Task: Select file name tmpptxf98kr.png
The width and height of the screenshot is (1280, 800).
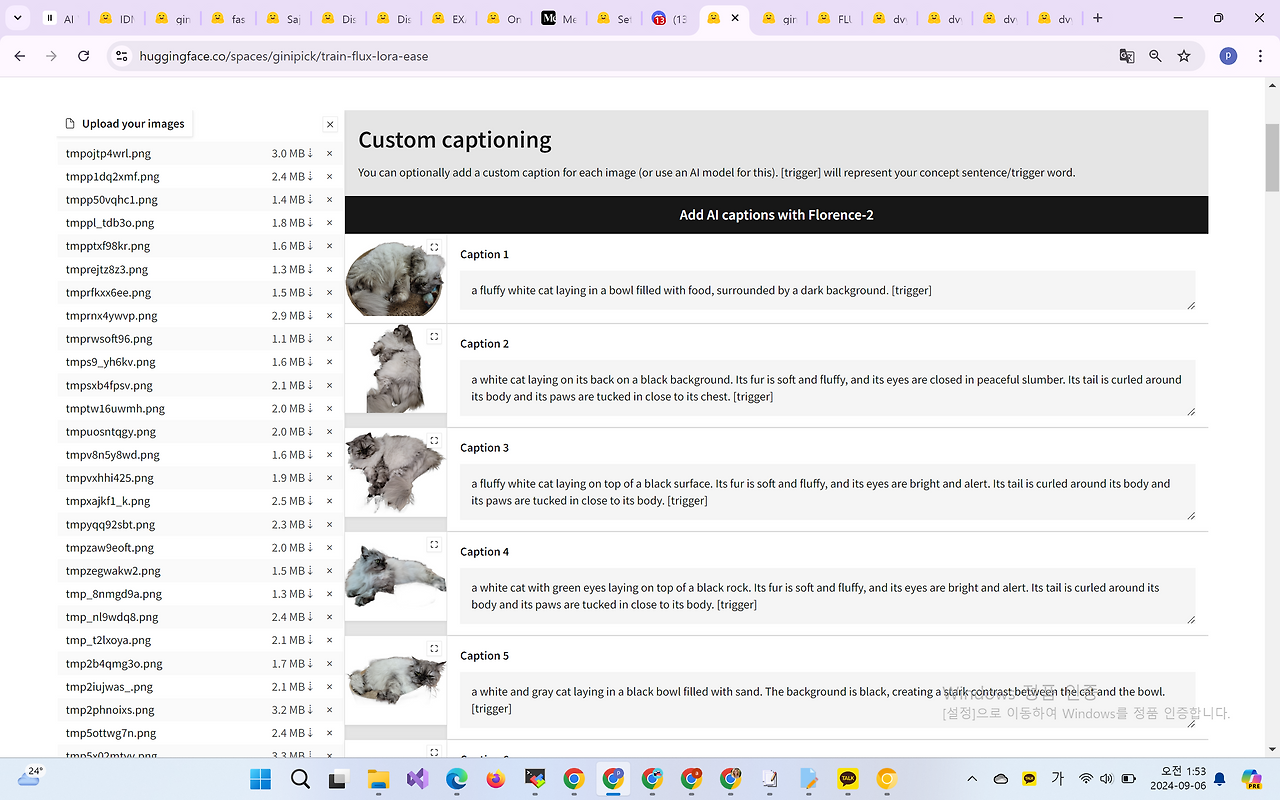Action: [108, 246]
